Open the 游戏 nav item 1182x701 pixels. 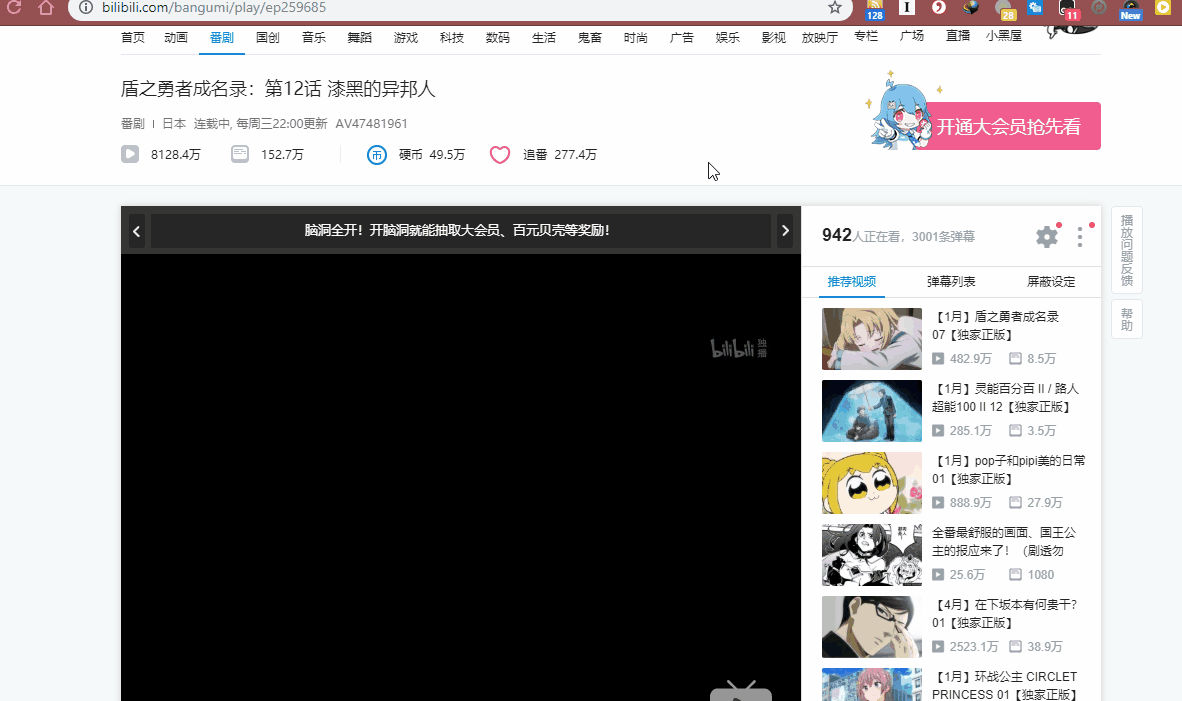click(406, 38)
